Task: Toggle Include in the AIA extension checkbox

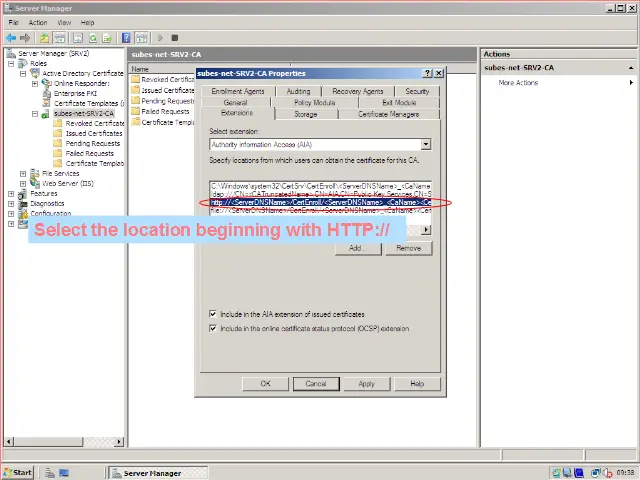Action: (x=214, y=314)
